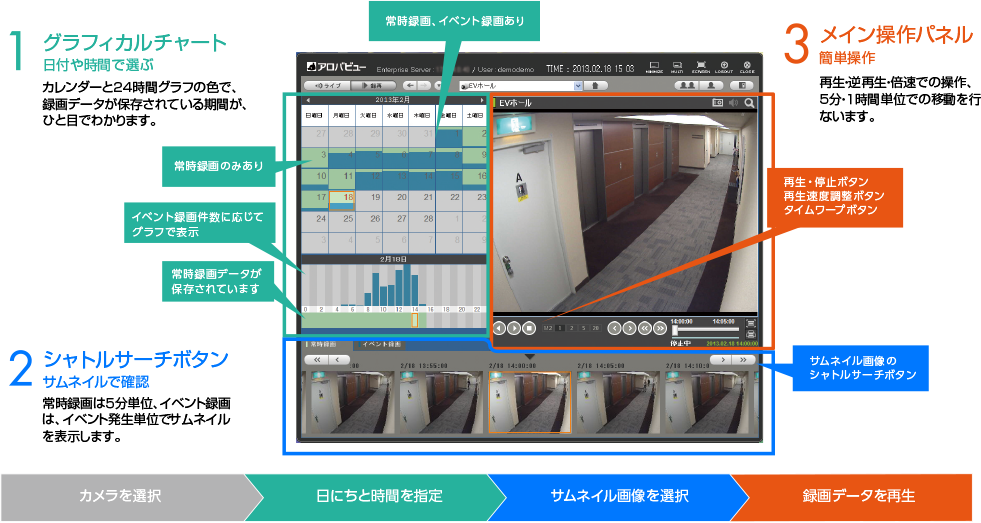The height and width of the screenshot is (523, 981).
Task: Mute audio using the speaker icon
Action: (x=734, y=102)
